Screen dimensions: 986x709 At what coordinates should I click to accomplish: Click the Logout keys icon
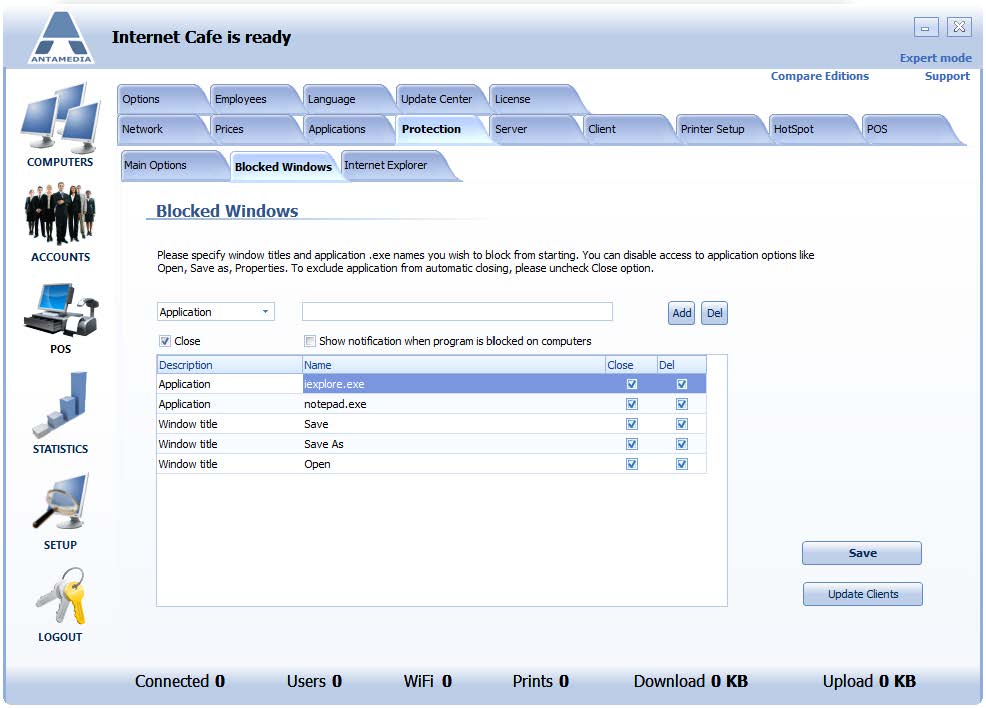coord(60,596)
